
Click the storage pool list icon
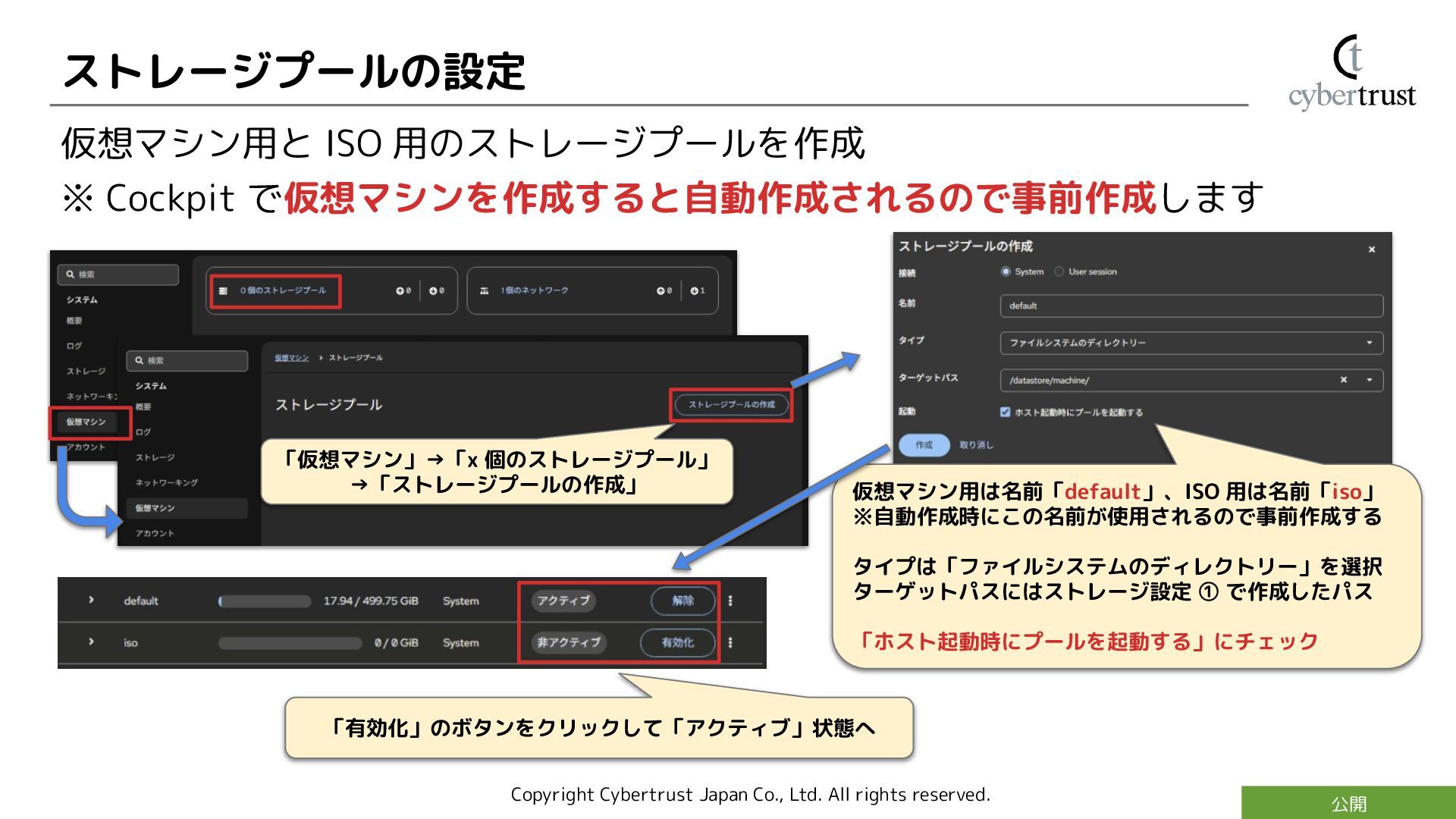click(x=223, y=290)
